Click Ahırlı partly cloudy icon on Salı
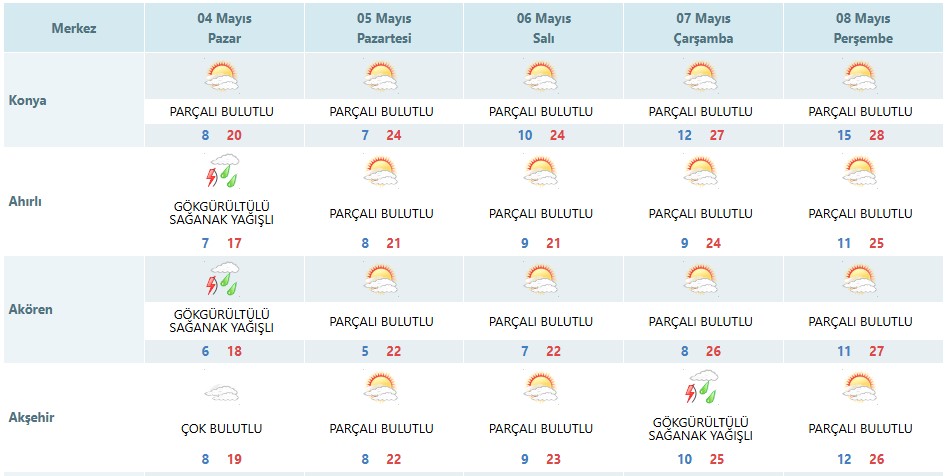 [x=541, y=171]
